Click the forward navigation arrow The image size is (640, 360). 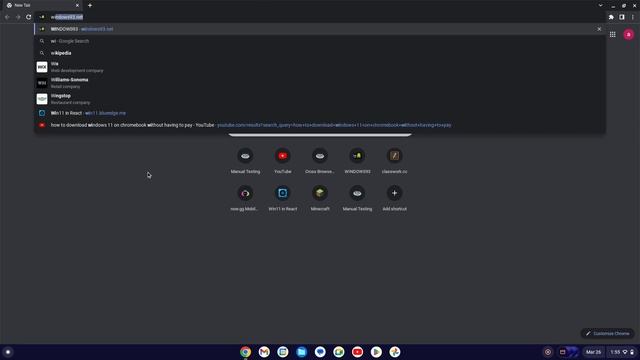(x=18, y=17)
